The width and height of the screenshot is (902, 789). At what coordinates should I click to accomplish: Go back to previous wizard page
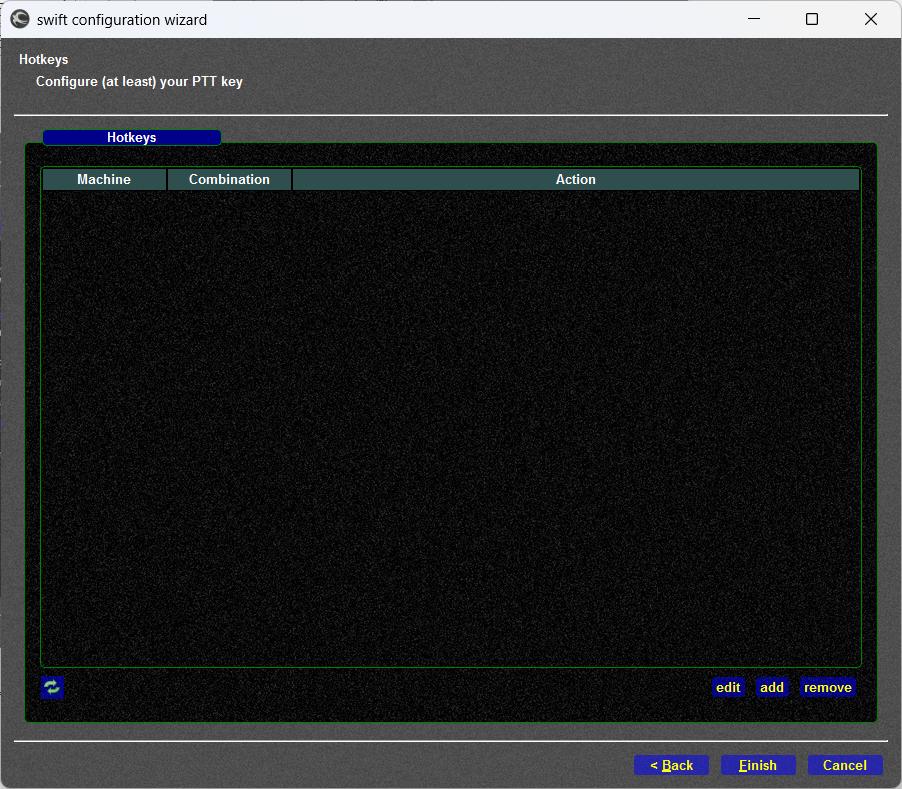tap(671, 765)
